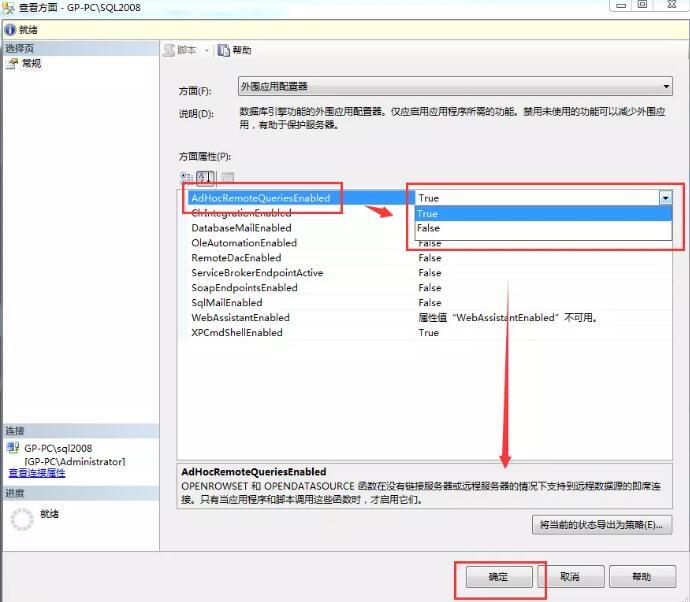
Task: Click the False value of SqlMailEnabled
Action: point(429,303)
